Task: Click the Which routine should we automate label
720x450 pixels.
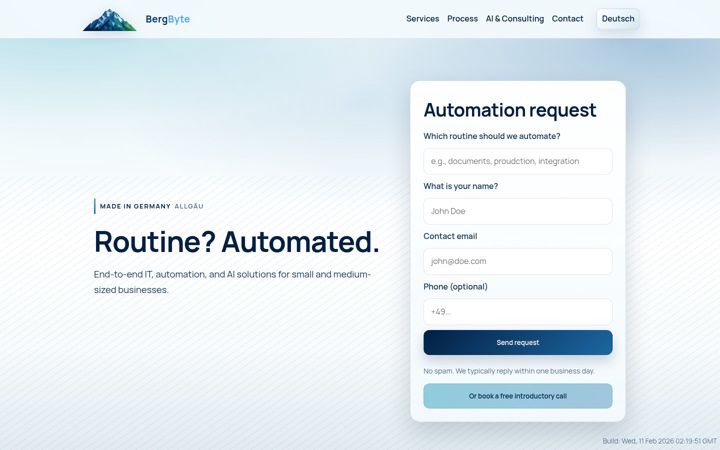Action: [x=492, y=136]
